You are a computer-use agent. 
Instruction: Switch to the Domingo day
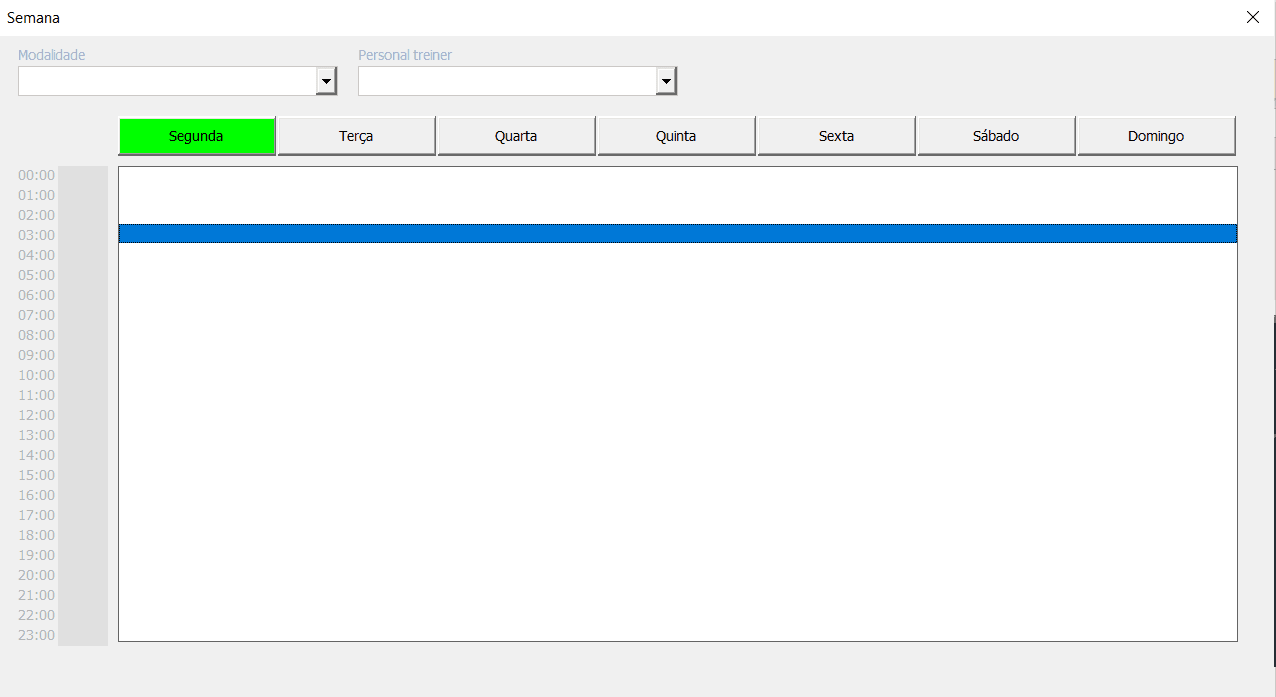point(1156,136)
